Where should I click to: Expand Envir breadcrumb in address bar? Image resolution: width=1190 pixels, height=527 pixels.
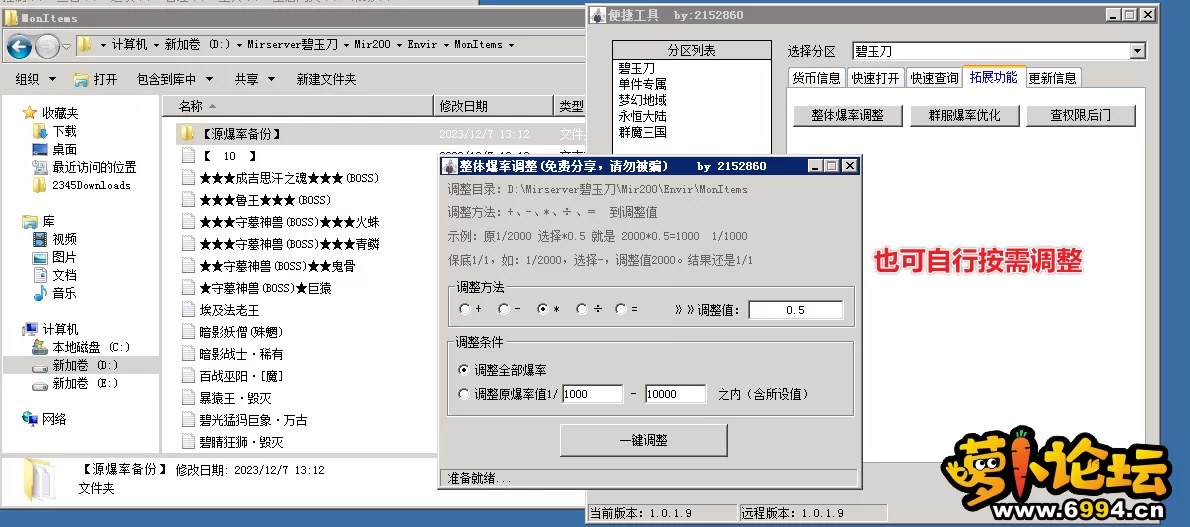point(444,45)
